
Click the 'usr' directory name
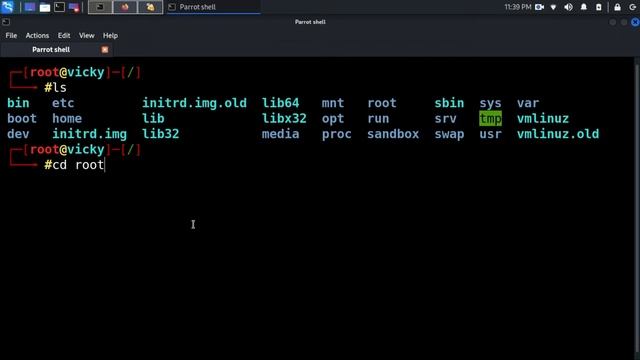(x=490, y=134)
